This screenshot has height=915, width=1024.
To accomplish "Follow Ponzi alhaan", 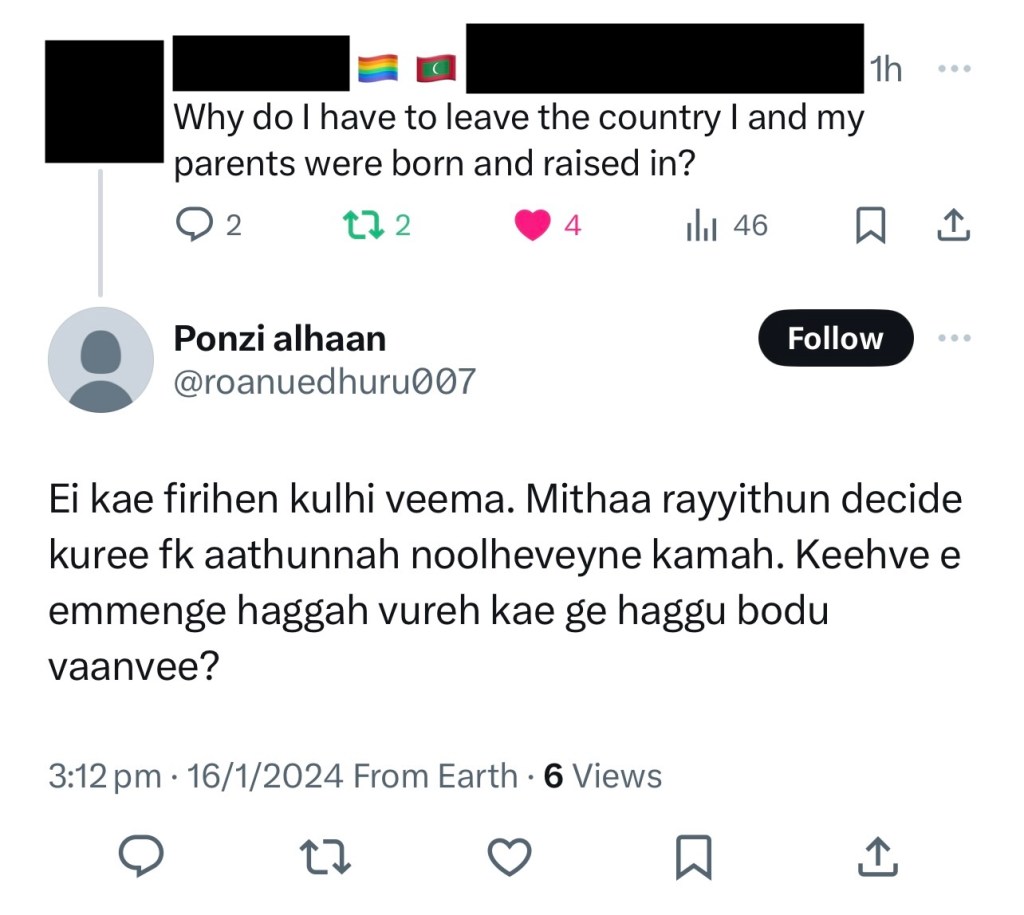I will (835, 338).
